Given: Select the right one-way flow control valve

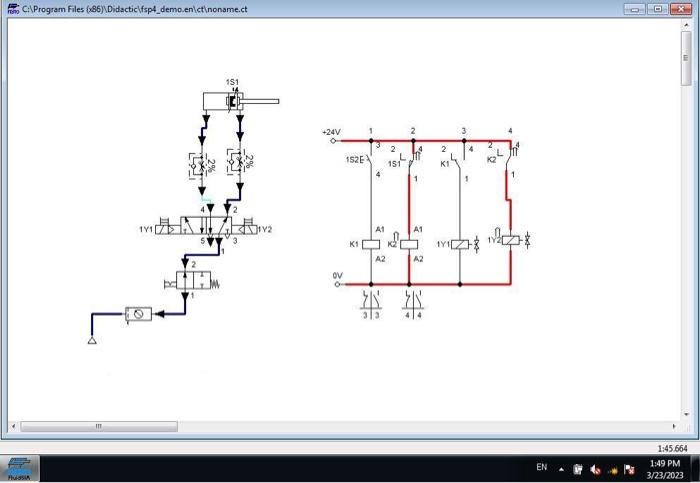Looking at the screenshot, I should click(x=237, y=162).
